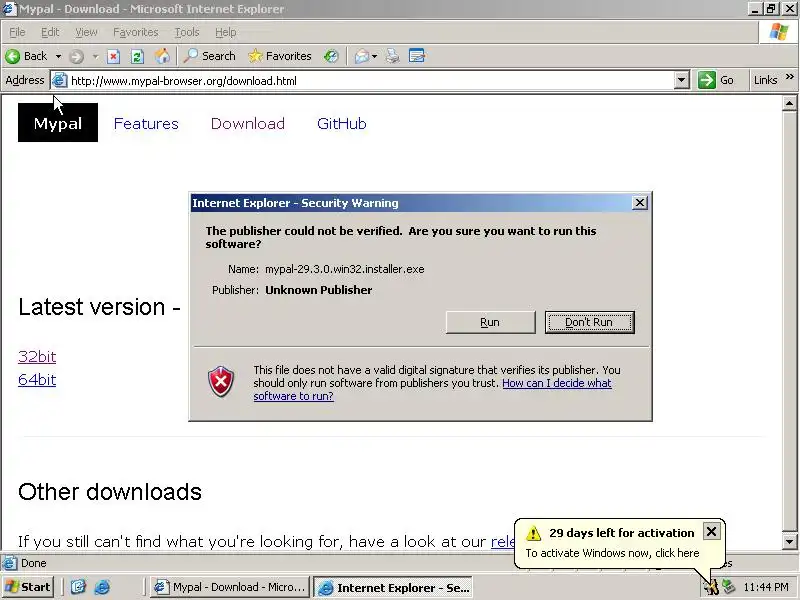This screenshot has height=600, width=800.
Task: Open the View menu
Action: point(86,32)
